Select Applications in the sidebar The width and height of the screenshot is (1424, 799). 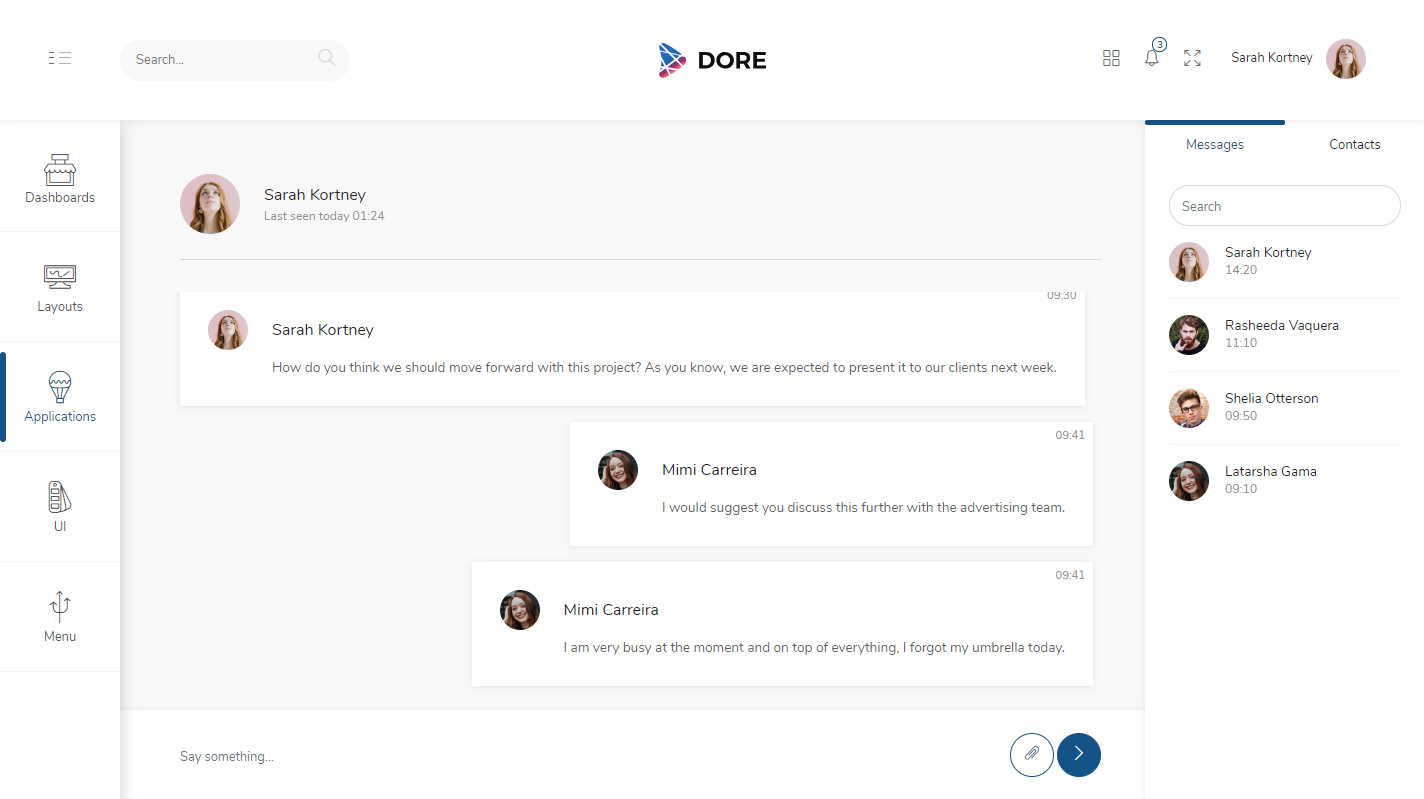[x=60, y=397]
